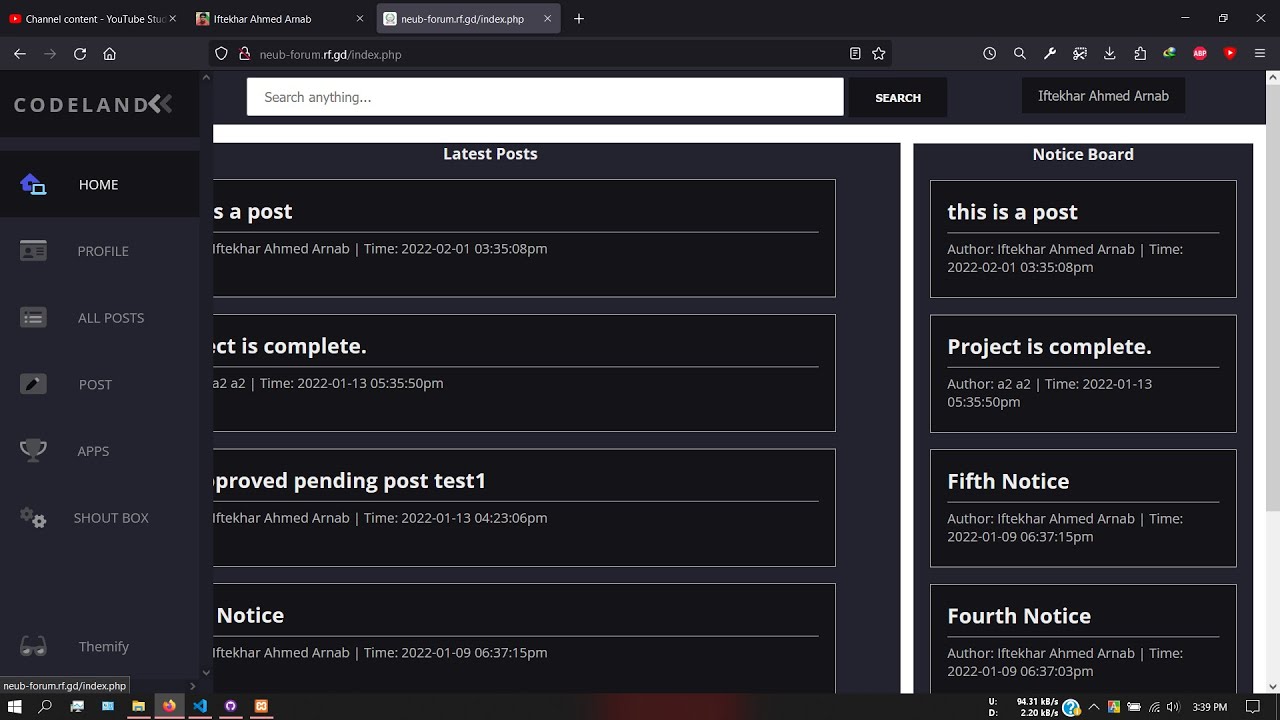Click the Themify glasses icon
Viewport: 1280px width, 720px height.
(x=33, y=647)
